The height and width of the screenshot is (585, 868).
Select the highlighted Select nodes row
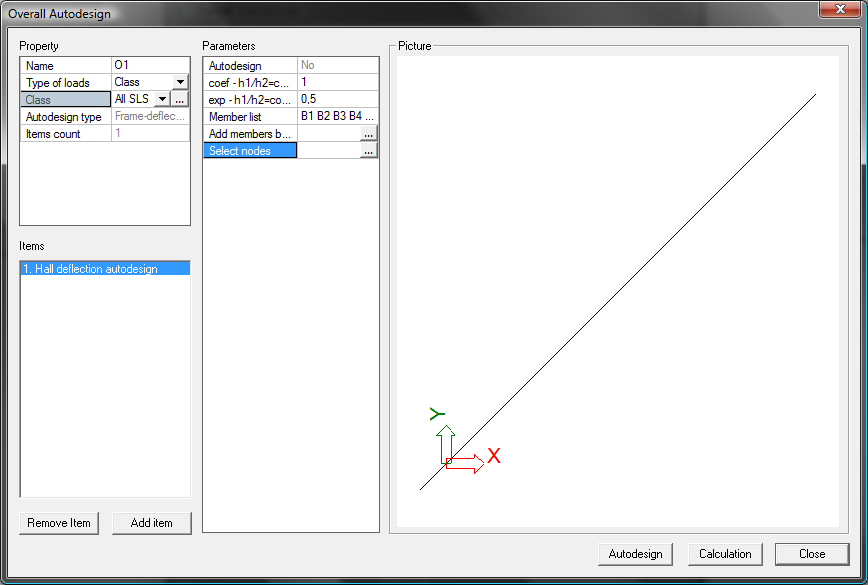(251, 151)
